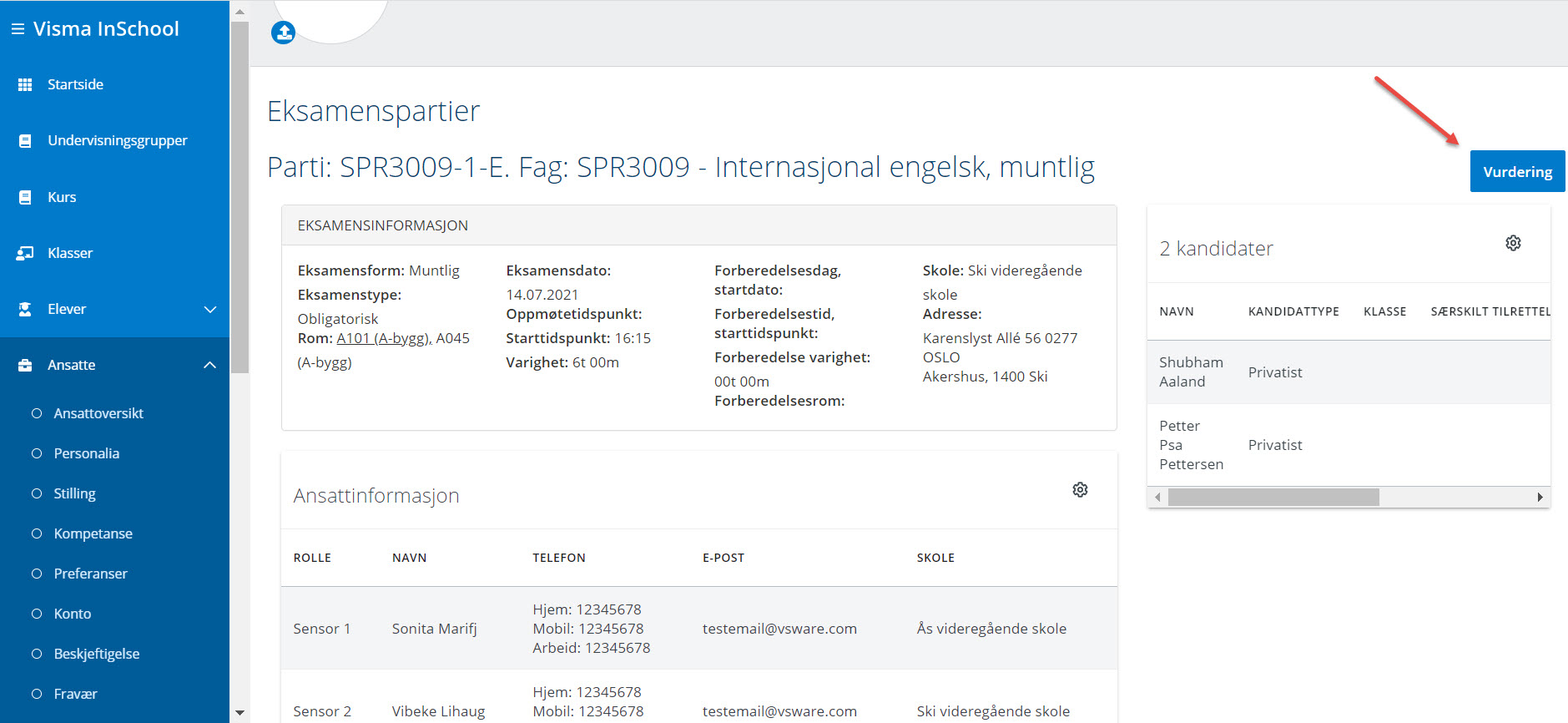Click the Klasser icon in sidebar
1568x723 pixels.
click(25, 253)
